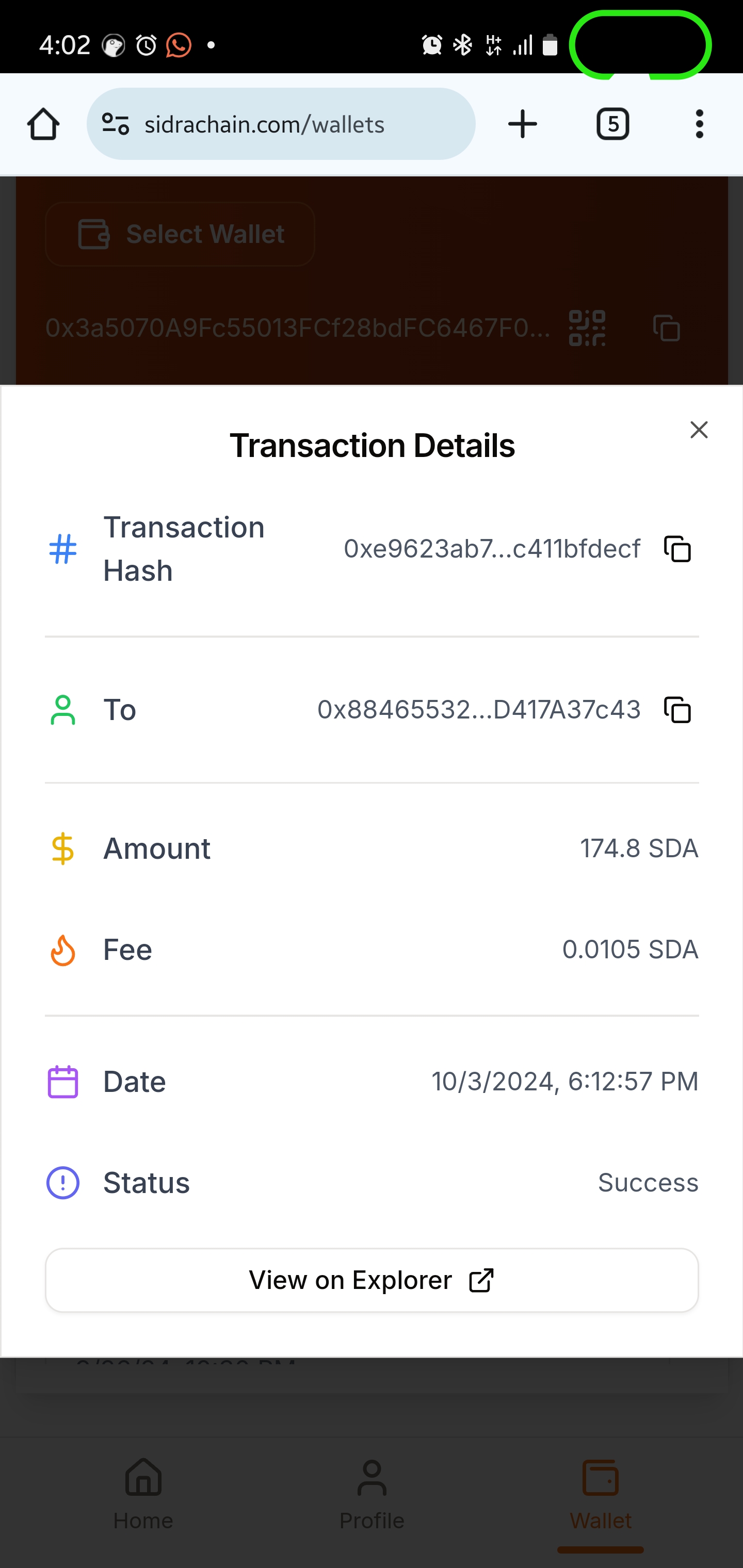743x1568 pixels.
Task: Close the Transaction Details dialog
Action: (699, 430)
